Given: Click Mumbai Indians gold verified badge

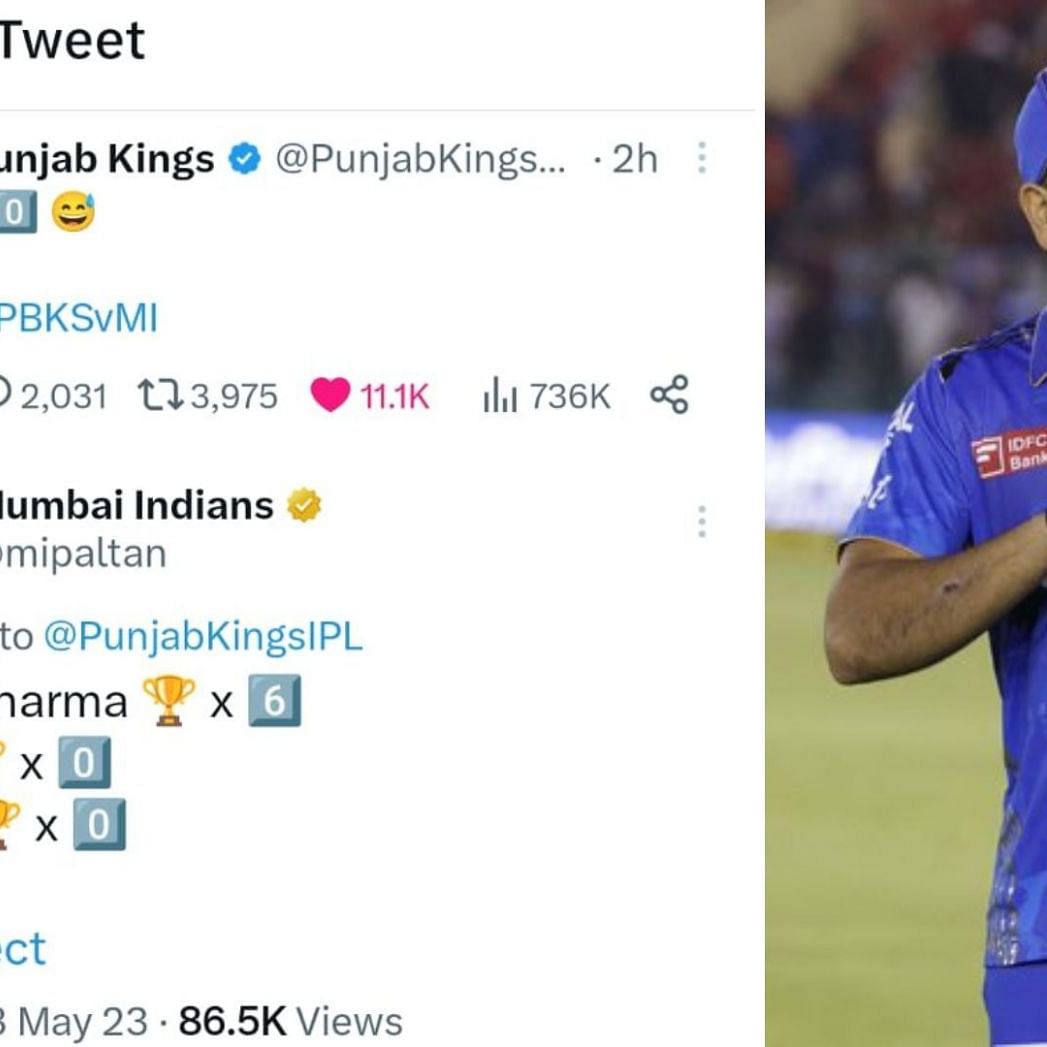Looking at the screenshot, I should click(x=304, y=505).
